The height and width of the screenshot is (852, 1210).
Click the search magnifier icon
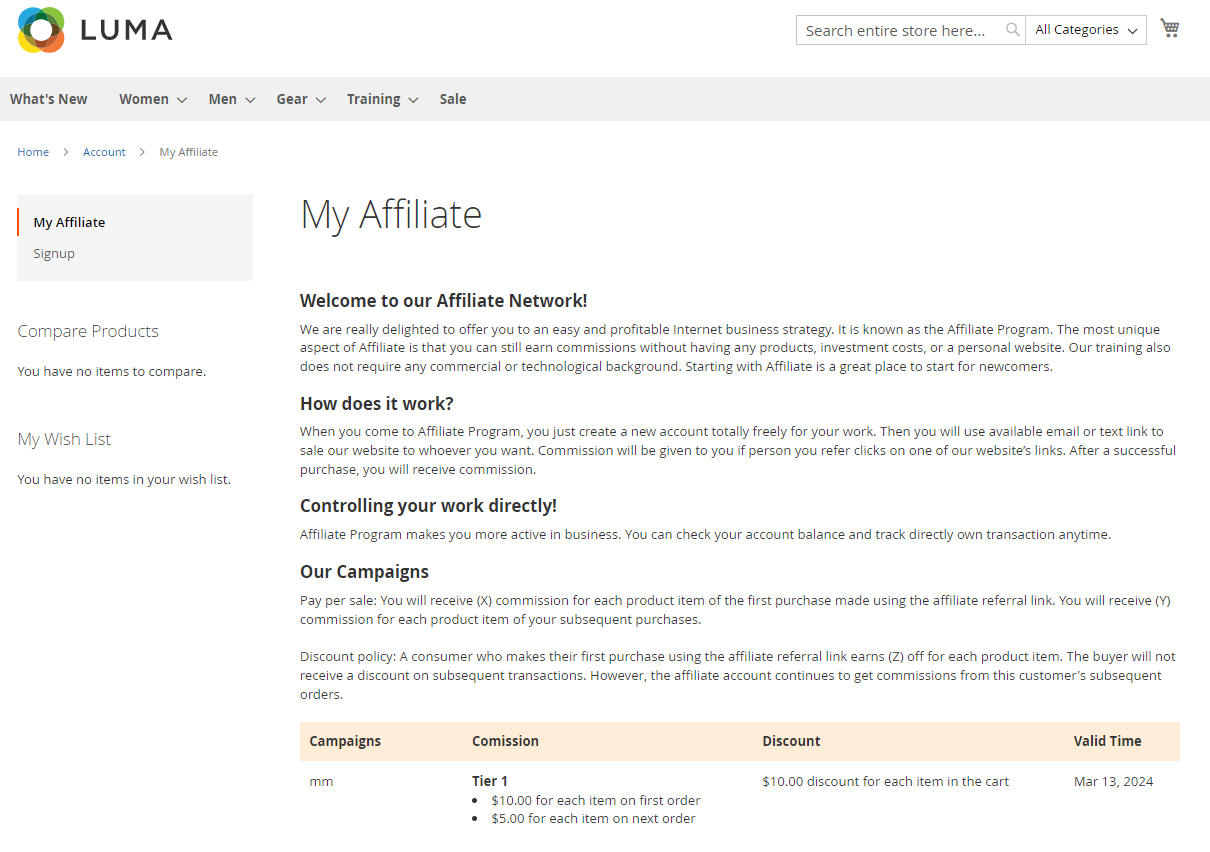coord(1012,30)
